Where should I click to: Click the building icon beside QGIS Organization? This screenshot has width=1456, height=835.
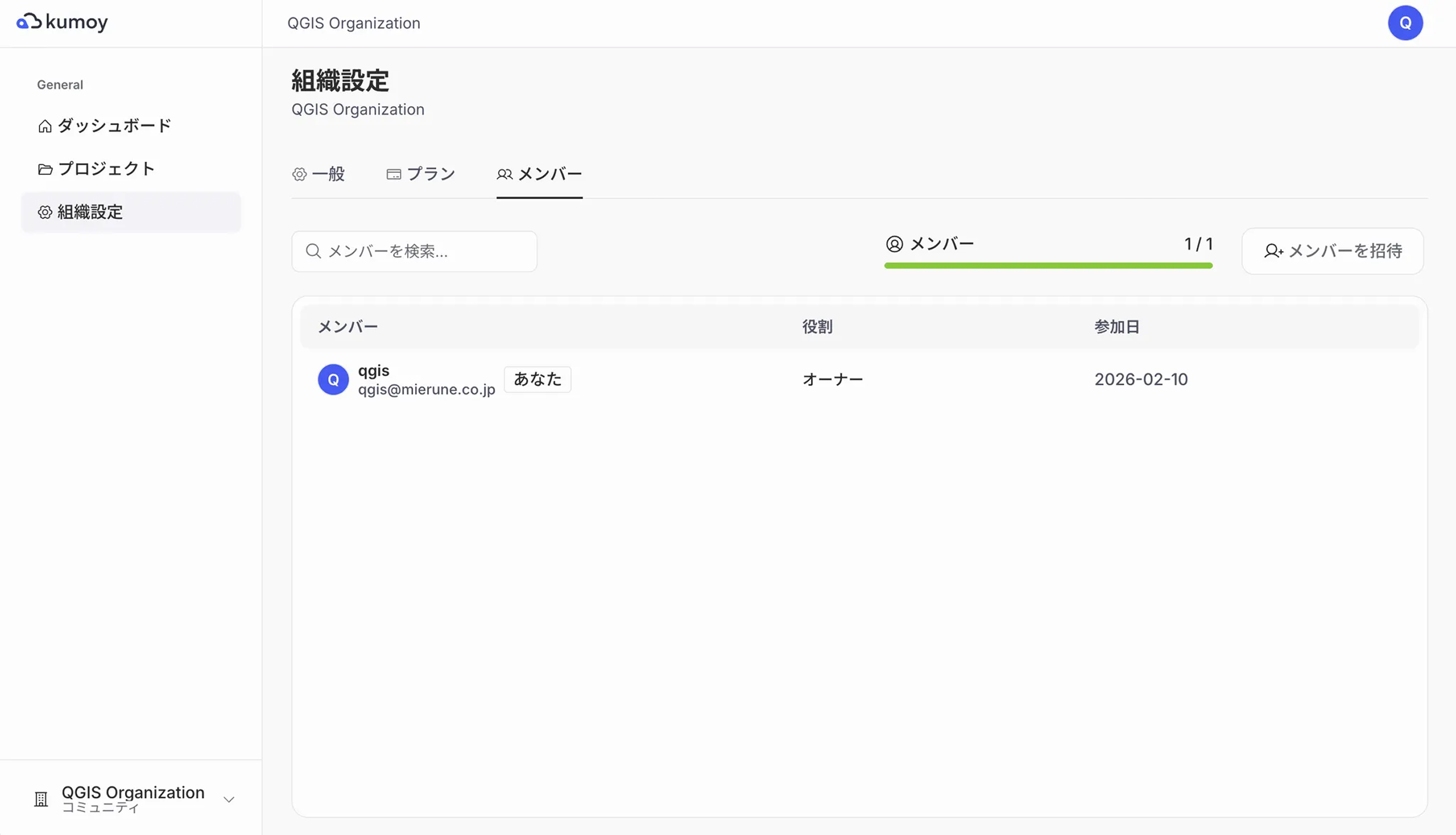click(41, 799)
